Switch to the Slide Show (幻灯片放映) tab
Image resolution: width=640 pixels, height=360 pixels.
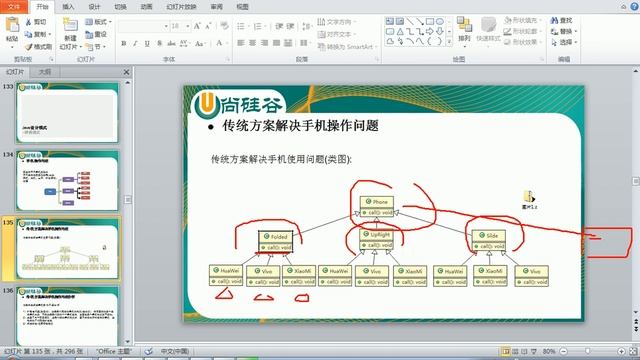(x=181, y=7)
